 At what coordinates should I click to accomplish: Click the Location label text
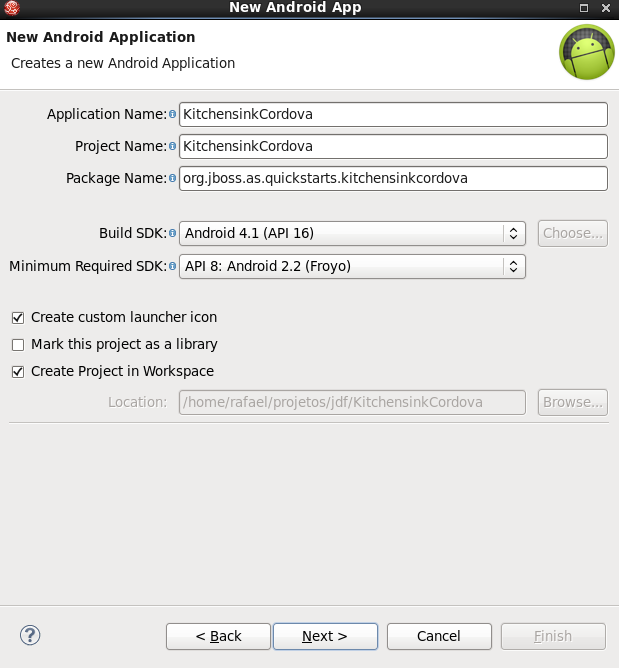pos(138,402)
